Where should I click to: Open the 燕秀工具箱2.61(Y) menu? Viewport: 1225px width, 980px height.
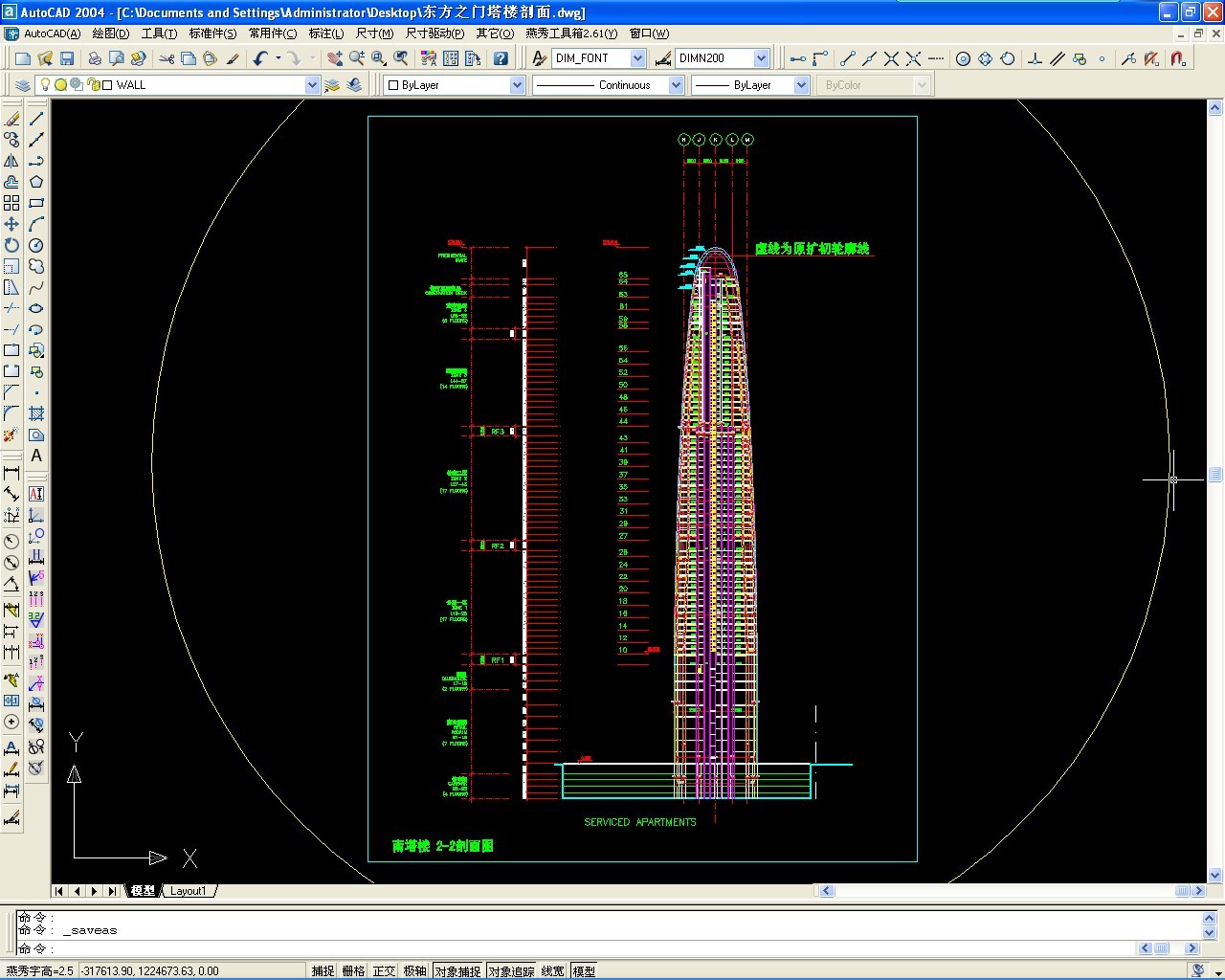tap(571, 33)
